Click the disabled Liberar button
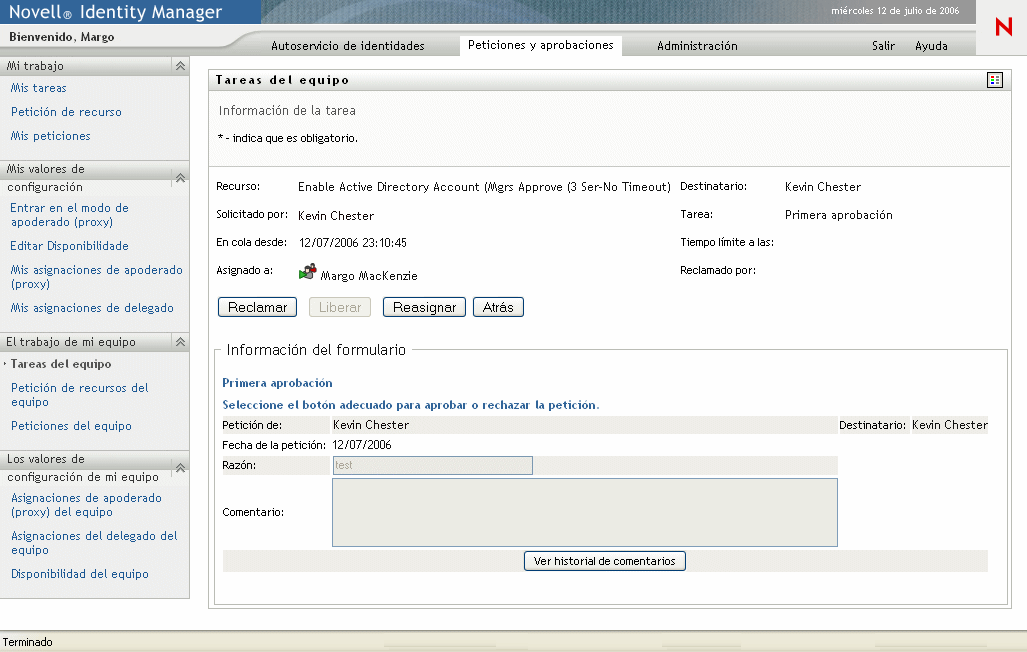Image resolution: width=1027 pixels, height=652 pixels. pyautogui.click(x=340, y=307)
